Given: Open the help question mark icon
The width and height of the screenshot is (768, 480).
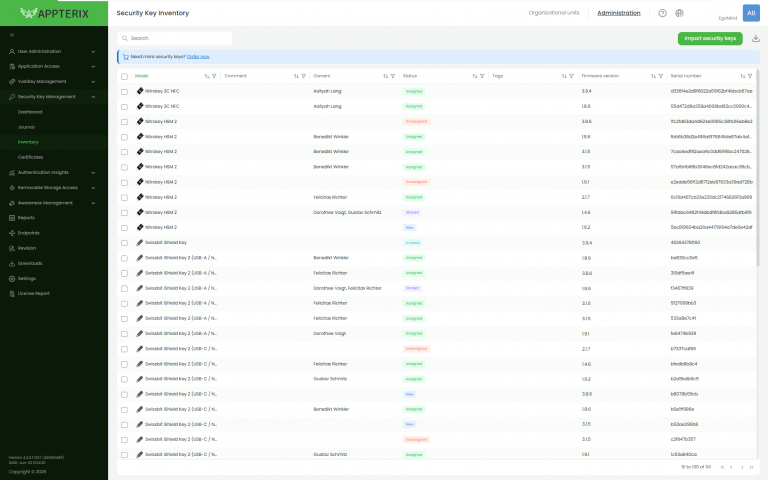Looking at the screenshot, I should point(662,13).
